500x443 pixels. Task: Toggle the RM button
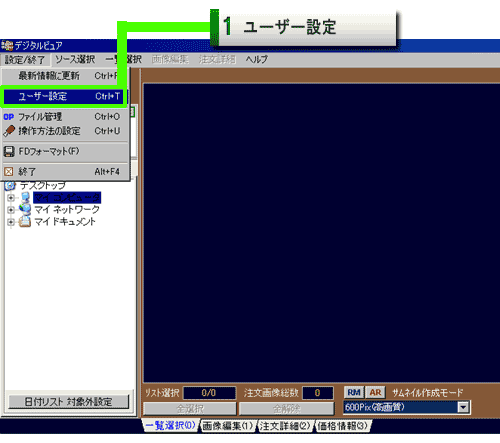354,392
